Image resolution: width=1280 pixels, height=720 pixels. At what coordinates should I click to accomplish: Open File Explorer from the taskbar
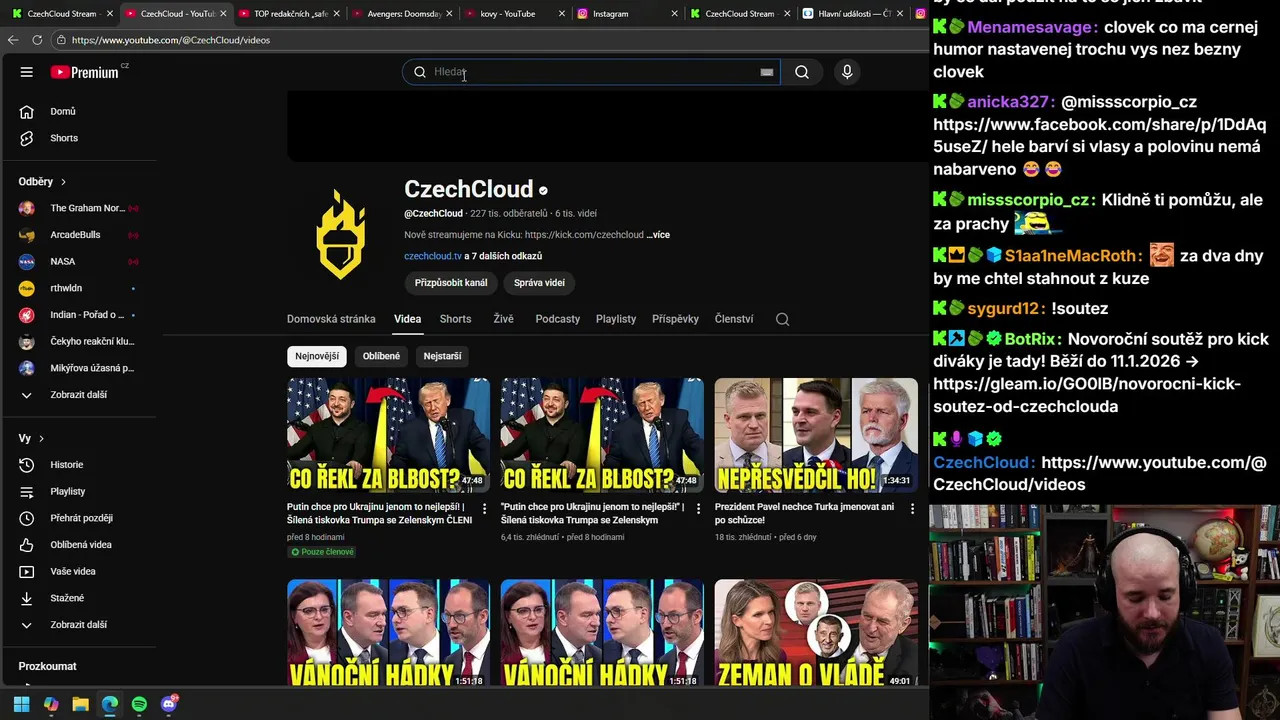[80, 704]
